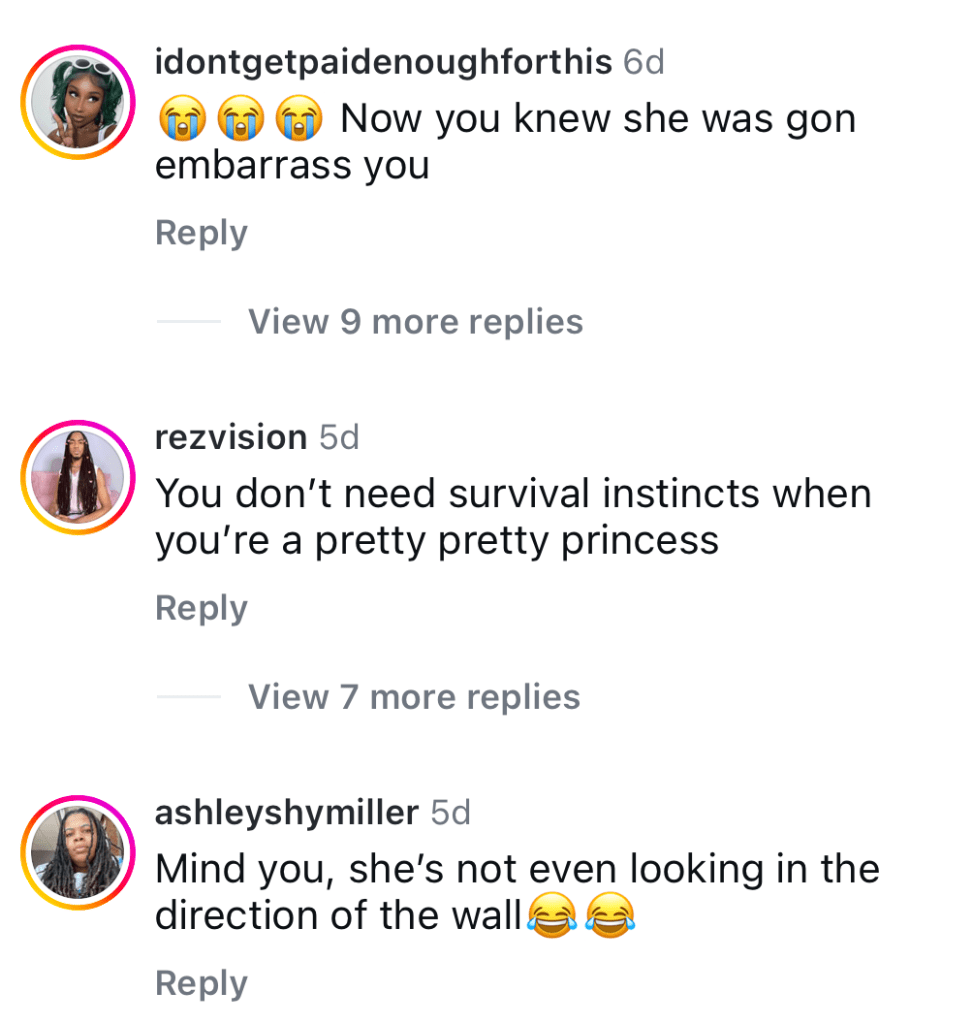Screen dimensions: 973x1024
Task: Click the idontgetpaidenoughforthis username
Action: coord(383,62)
